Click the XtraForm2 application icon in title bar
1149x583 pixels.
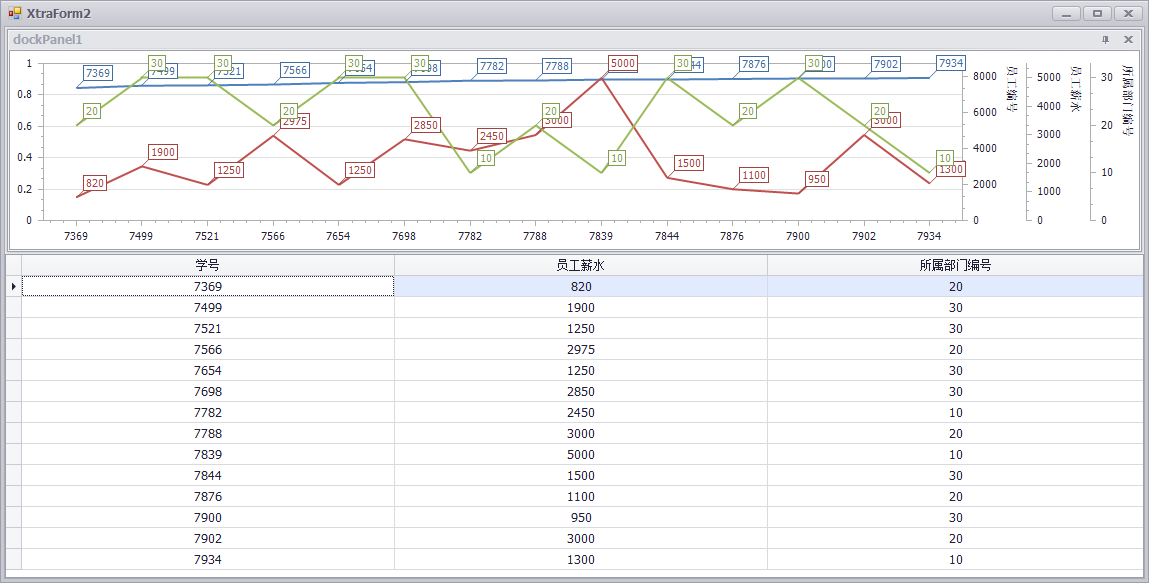pos(15,13)
